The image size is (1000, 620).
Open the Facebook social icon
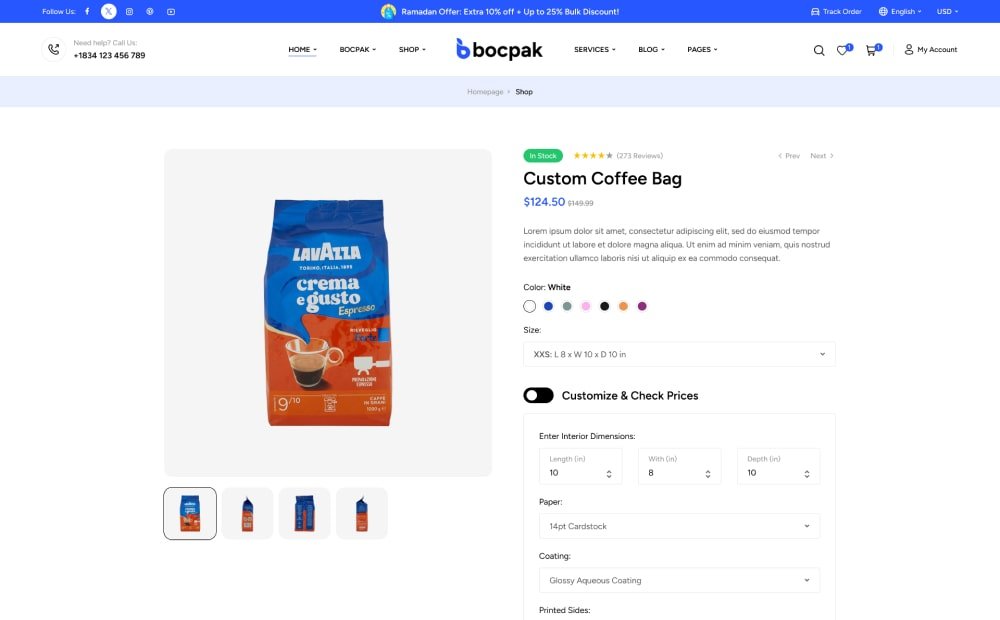pos(87,12)
